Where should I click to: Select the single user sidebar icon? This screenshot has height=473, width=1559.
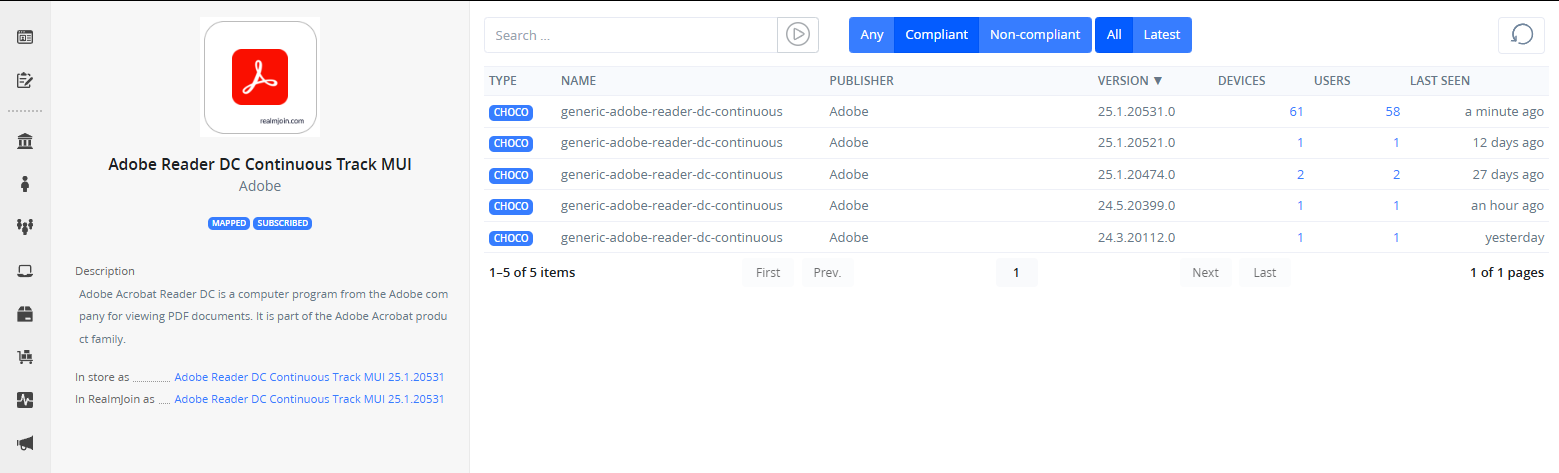click(25, 184)
